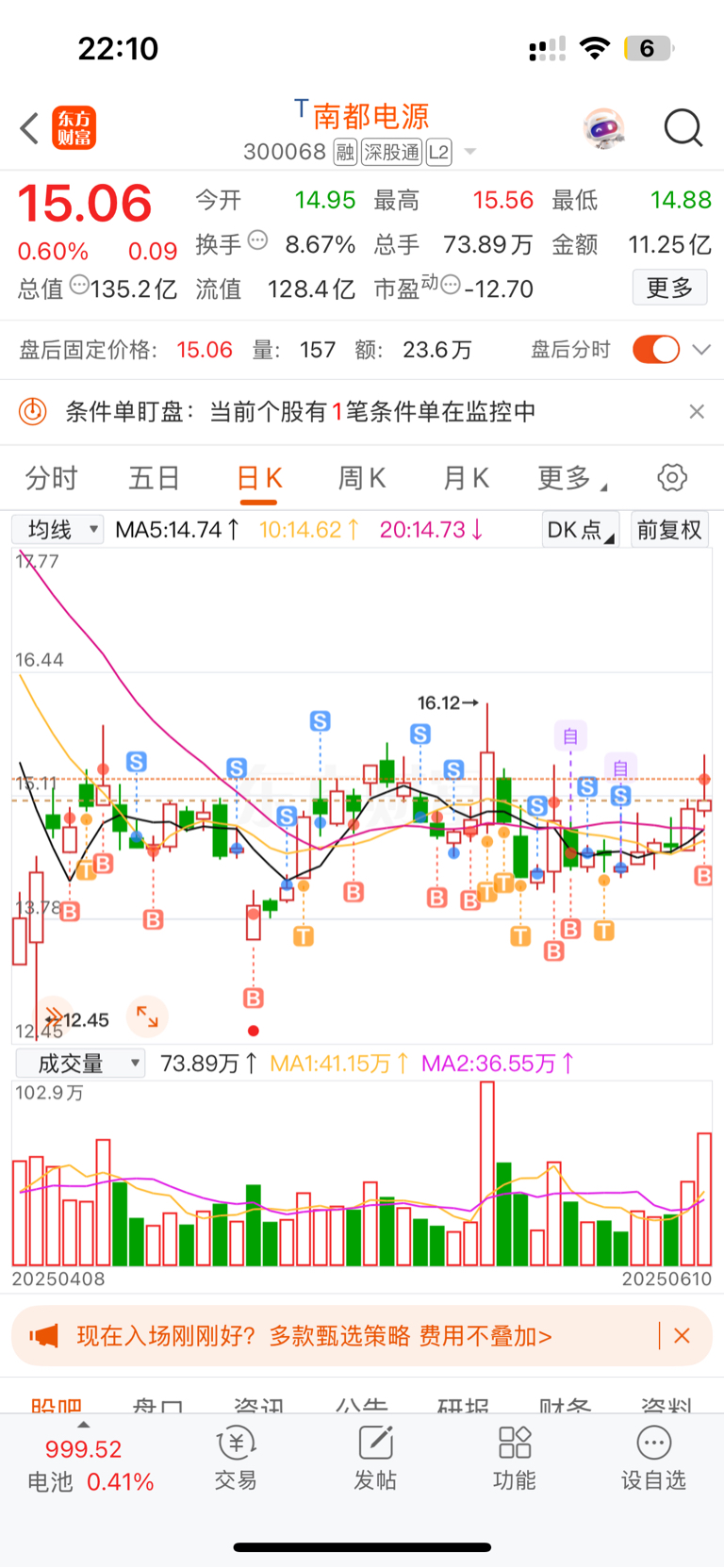Open the 功能 functions icon
This screenshot has width=724, height=1568.
515,1458
